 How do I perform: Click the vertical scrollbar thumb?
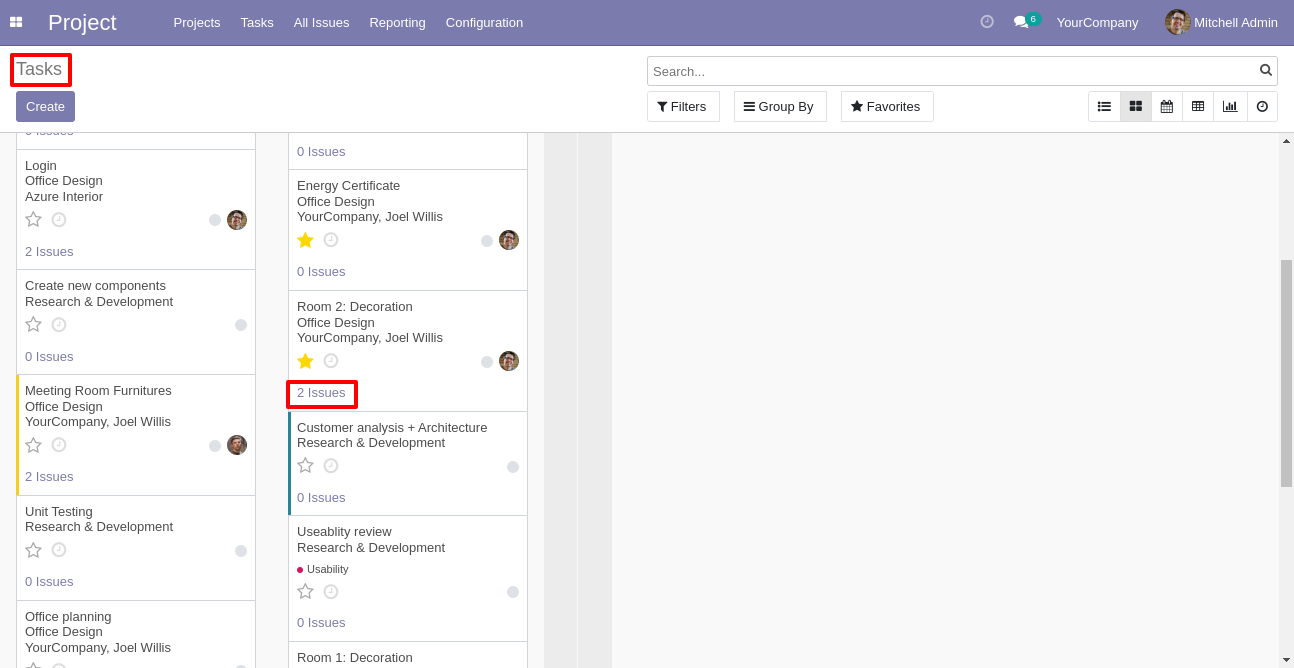tap(1286, 373)
